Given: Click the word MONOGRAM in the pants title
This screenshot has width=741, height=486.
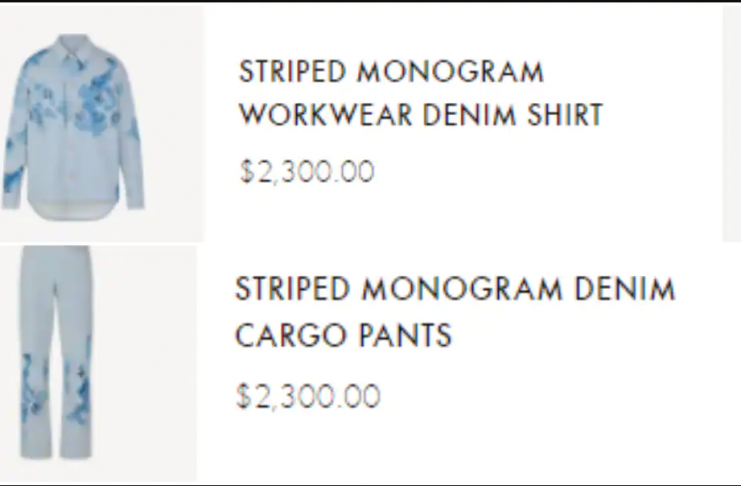Looking at the screenshot, I should [461, 290].
